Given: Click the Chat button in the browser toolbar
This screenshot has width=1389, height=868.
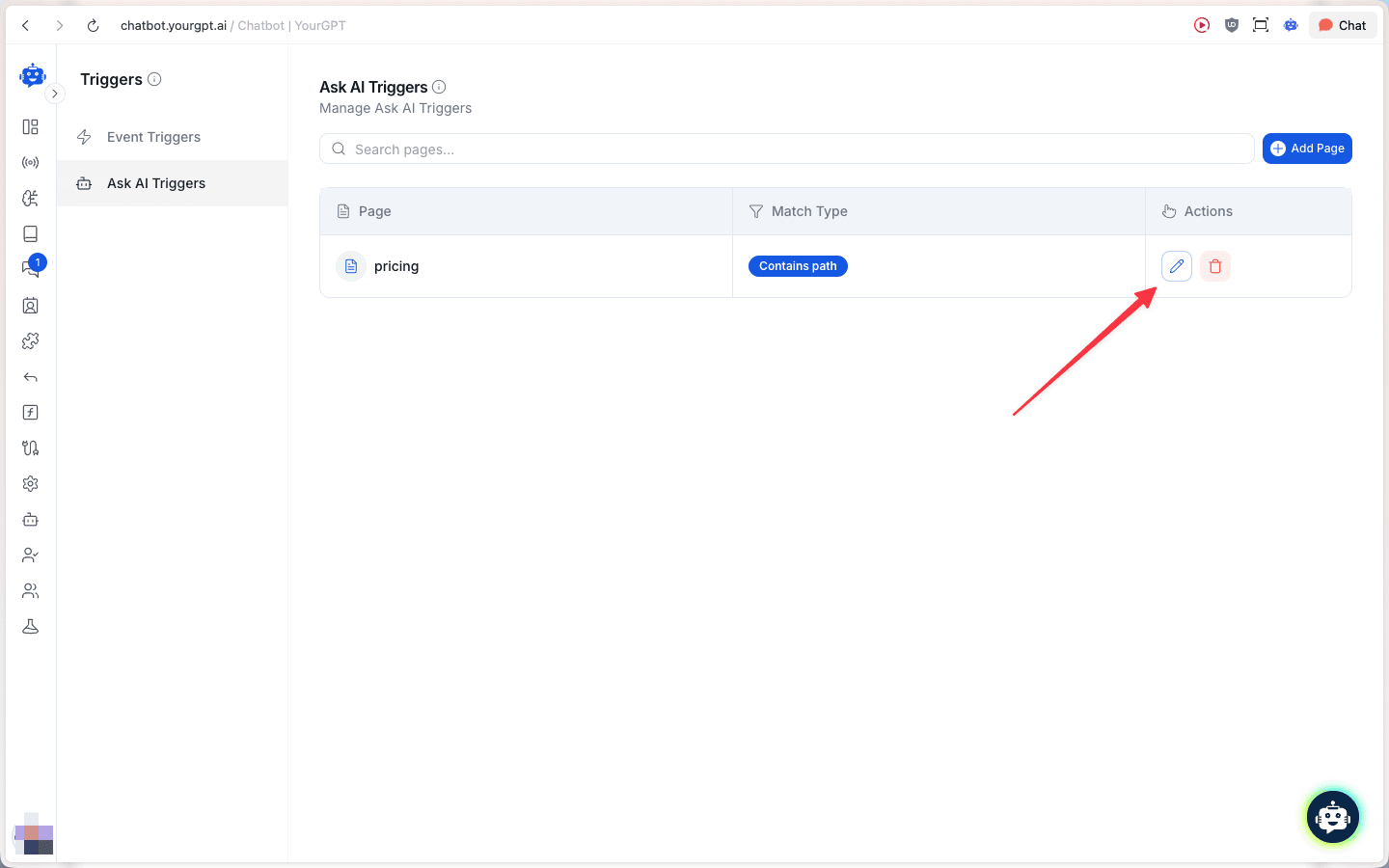Looking at the screenshot, I should point(1342,25).
